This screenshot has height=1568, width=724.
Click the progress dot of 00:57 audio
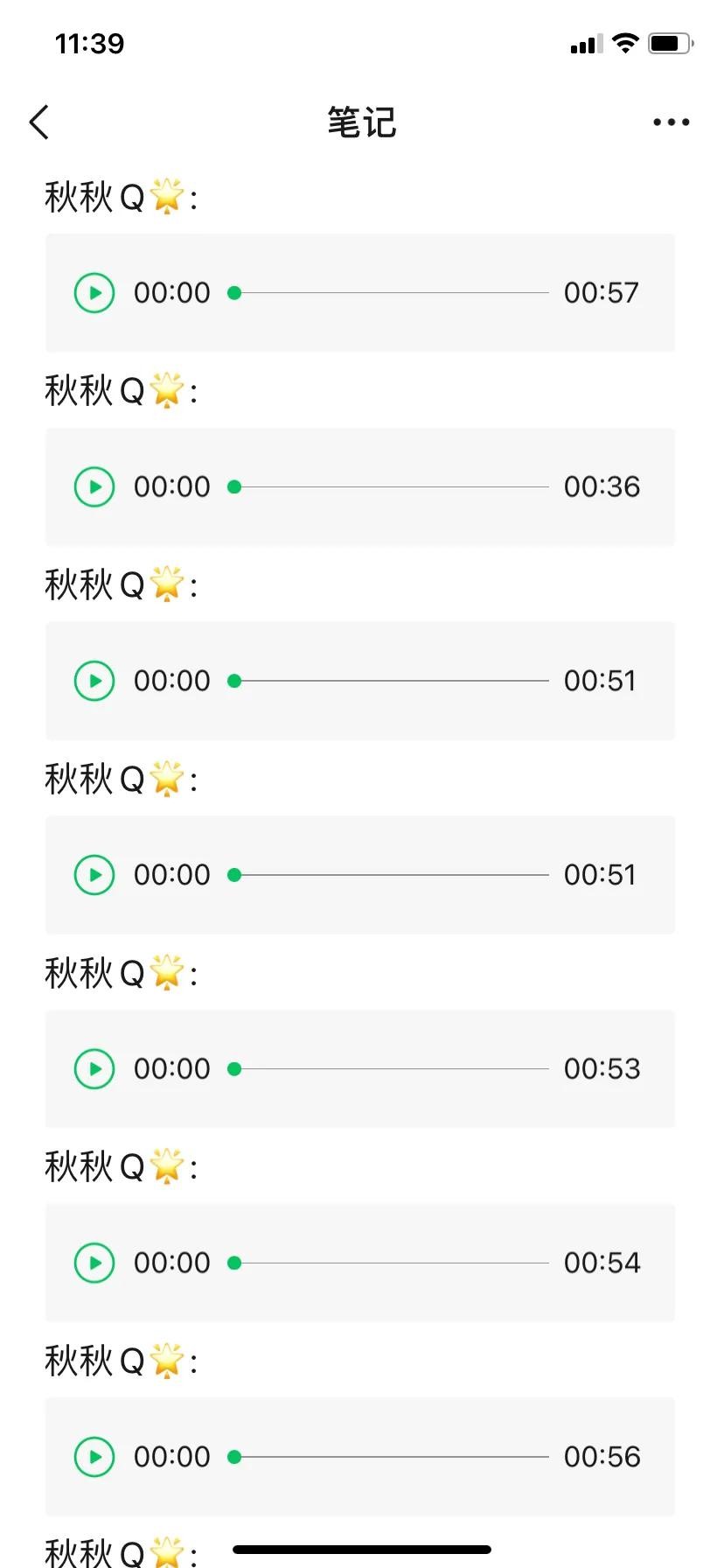pos(234,292)
